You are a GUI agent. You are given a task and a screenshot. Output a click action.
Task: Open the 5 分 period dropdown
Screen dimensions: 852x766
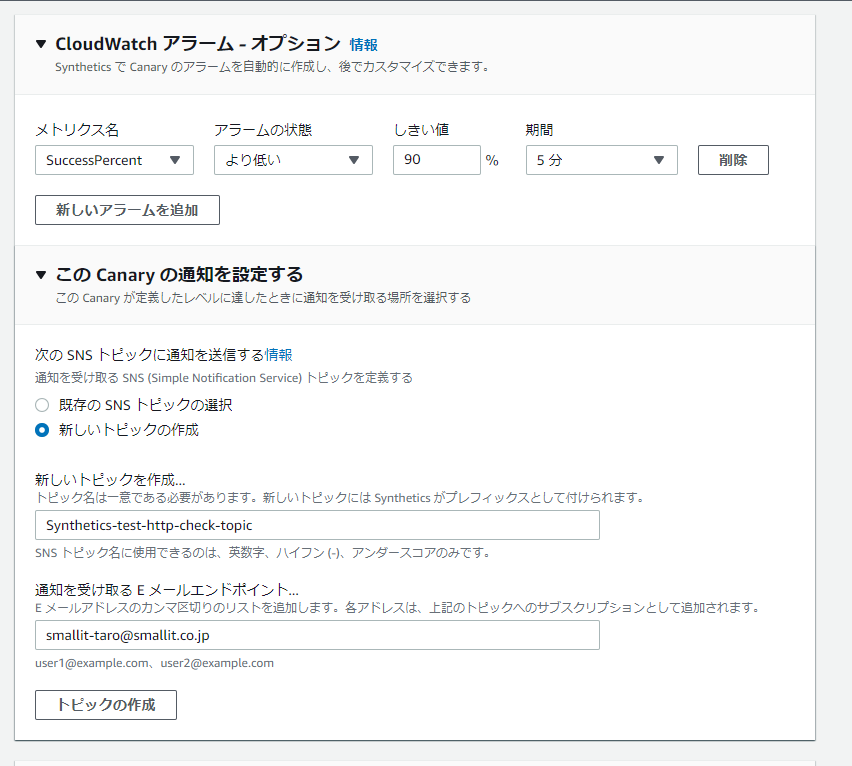tap(601, 160)
